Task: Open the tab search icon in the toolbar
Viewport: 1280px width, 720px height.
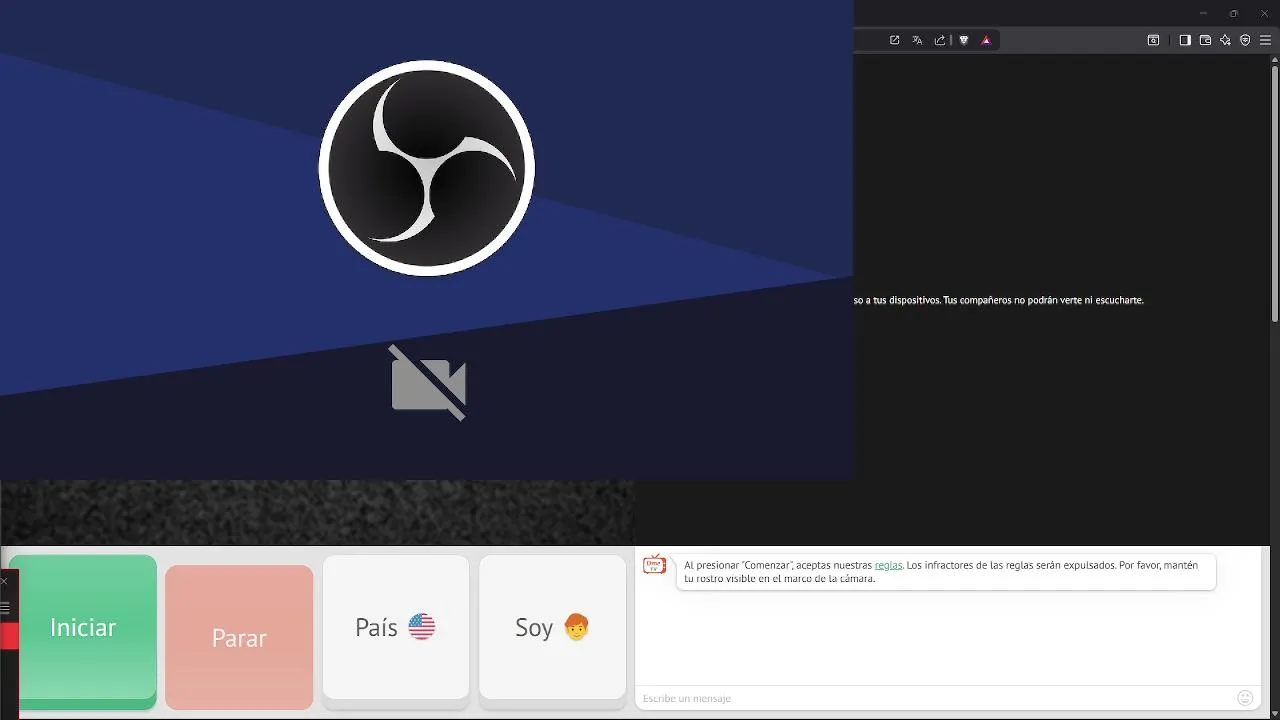Action: [x=1153, y=40]
